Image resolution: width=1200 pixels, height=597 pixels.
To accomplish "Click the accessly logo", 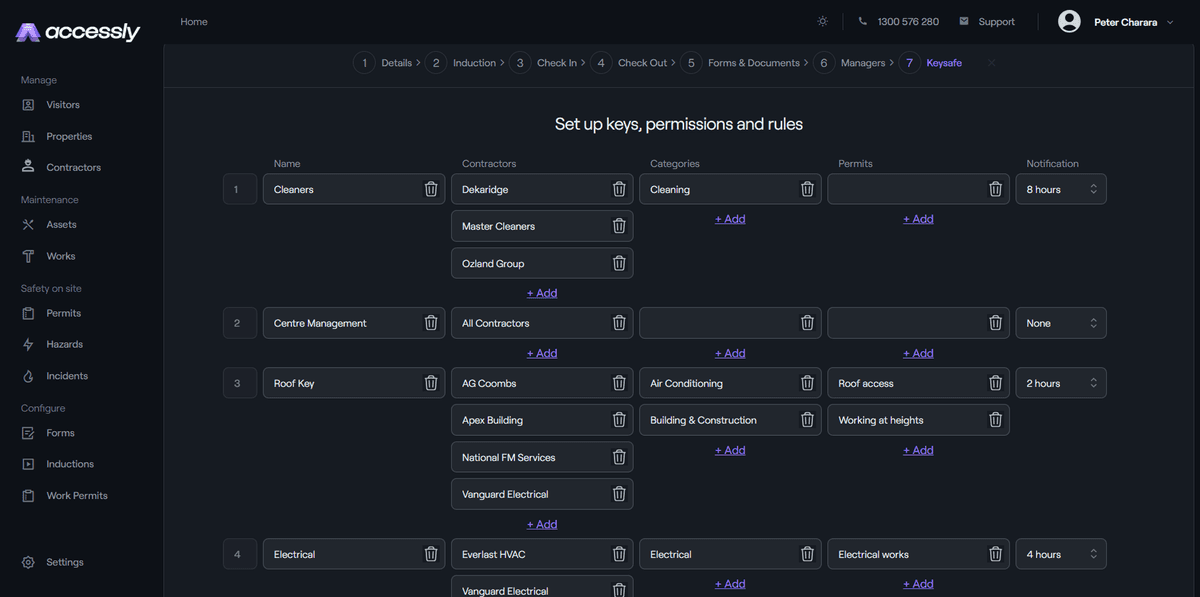I will [78, 32].
